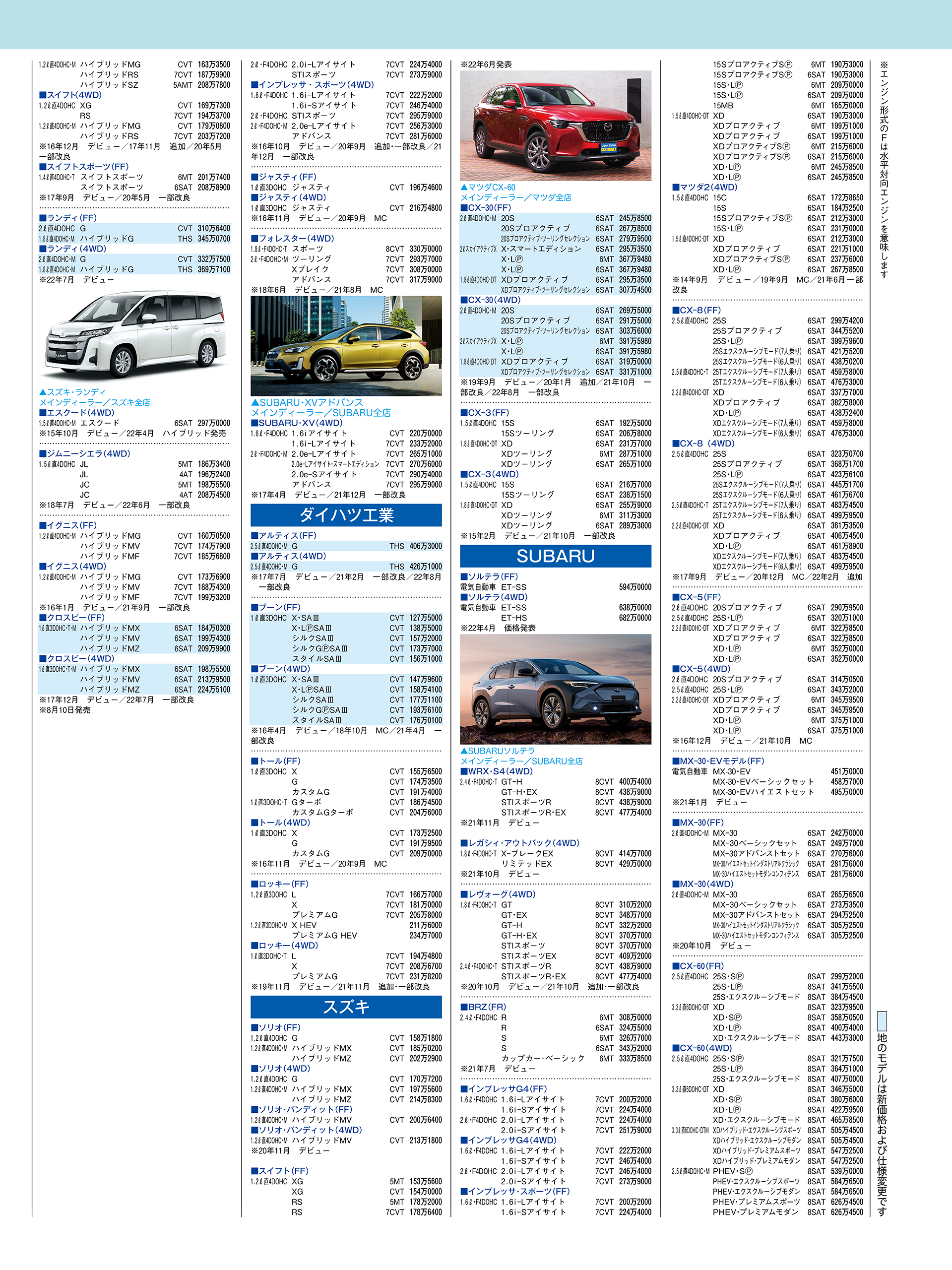This screenshot has width=952, height=1270.
Task: Click the ■CX-60(FR) model heading
Action: 698,966
